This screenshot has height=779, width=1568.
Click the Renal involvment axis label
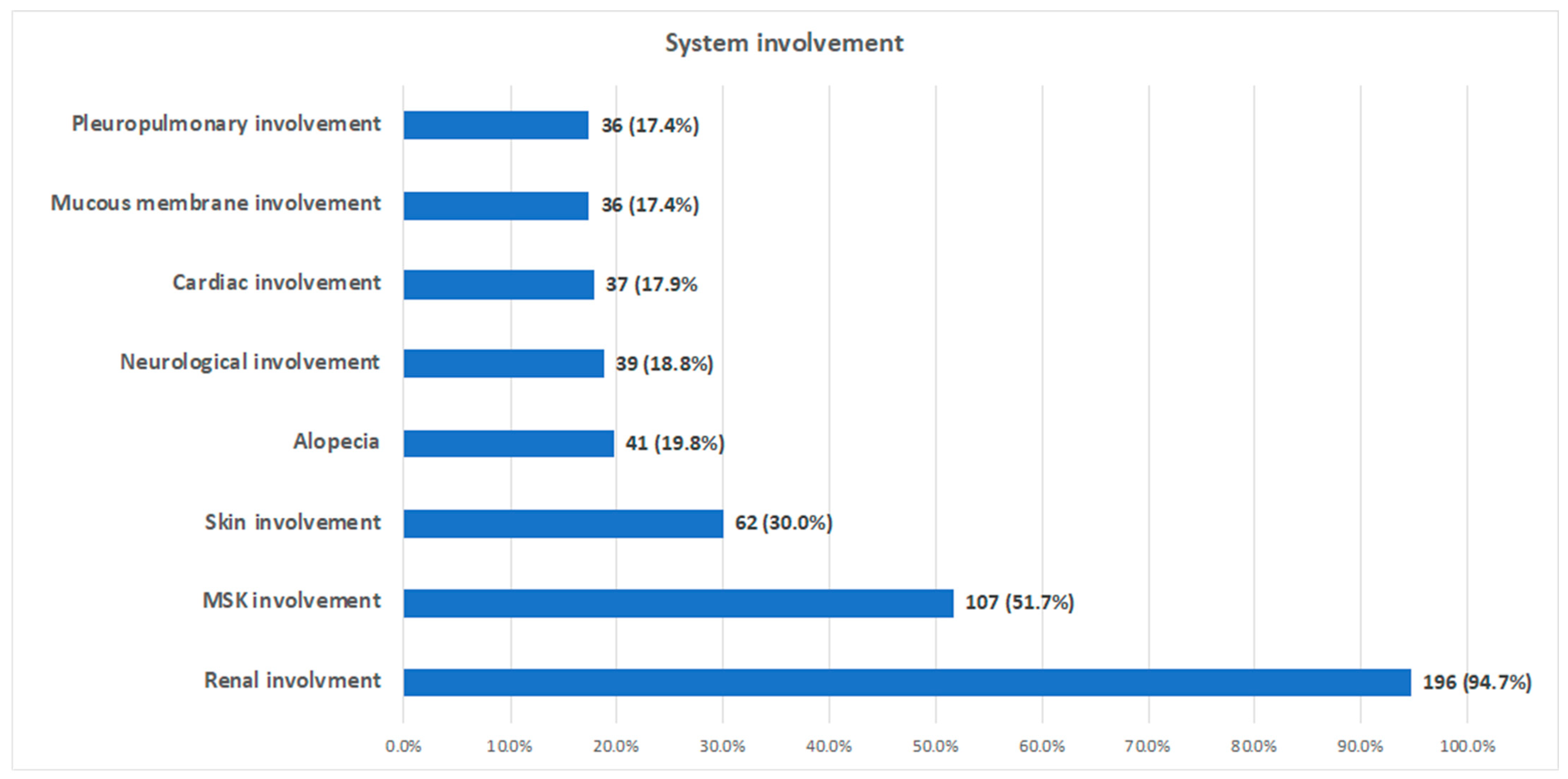pyautogui.click(x=292, y=680)
